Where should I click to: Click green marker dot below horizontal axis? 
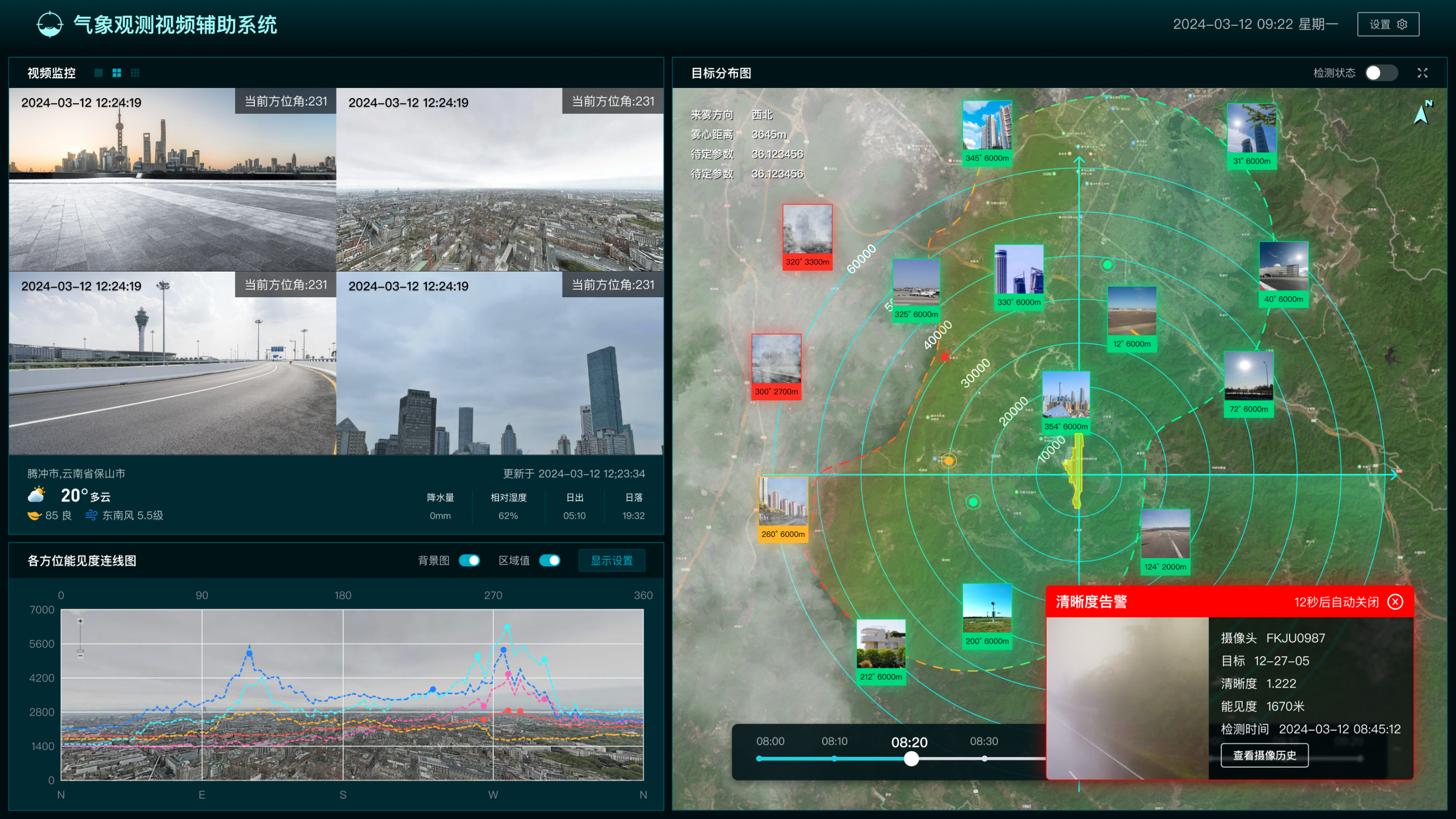point(973,502)
